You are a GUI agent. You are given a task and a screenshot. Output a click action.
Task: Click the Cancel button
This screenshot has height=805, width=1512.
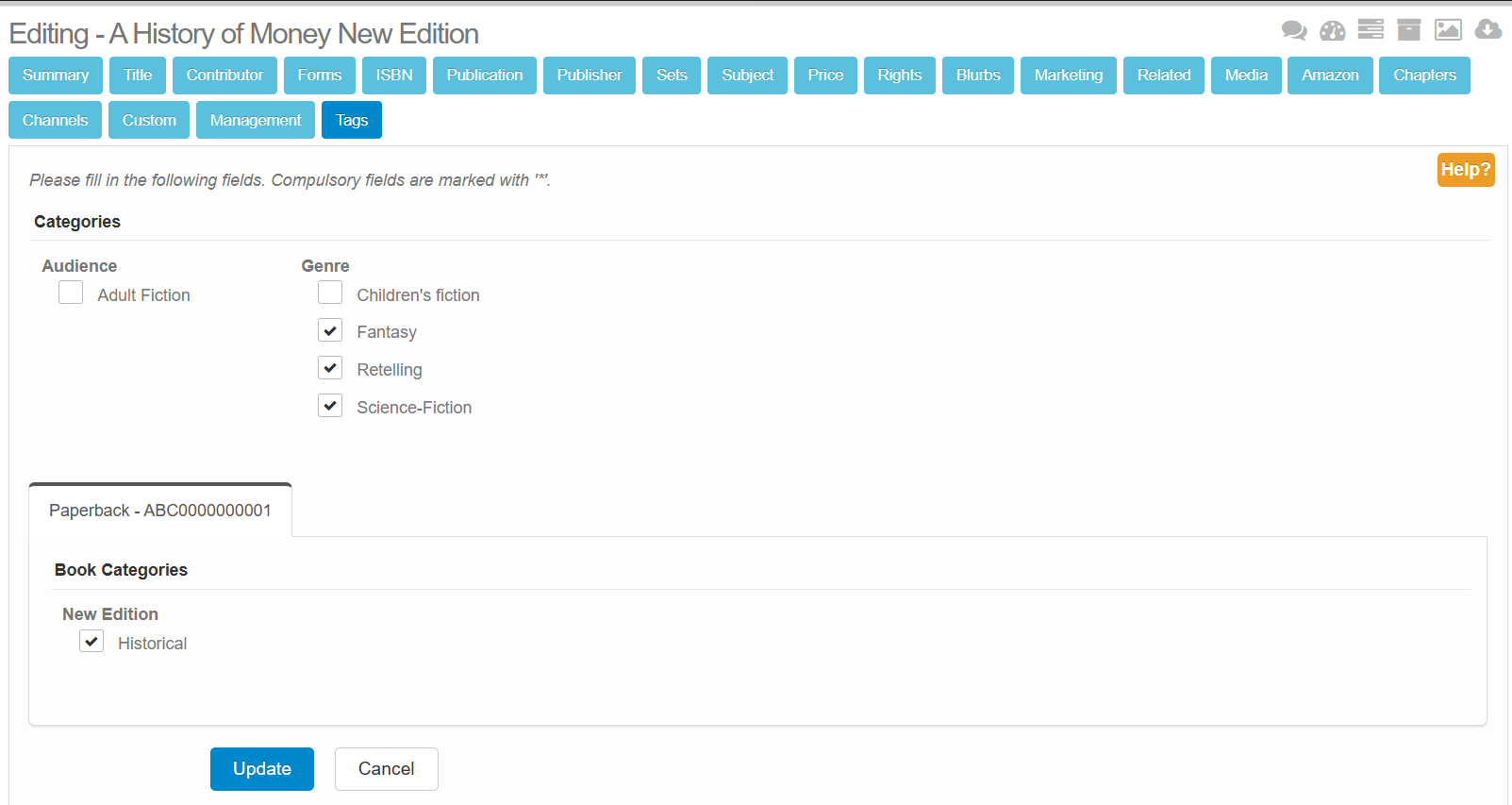[386, 769]
